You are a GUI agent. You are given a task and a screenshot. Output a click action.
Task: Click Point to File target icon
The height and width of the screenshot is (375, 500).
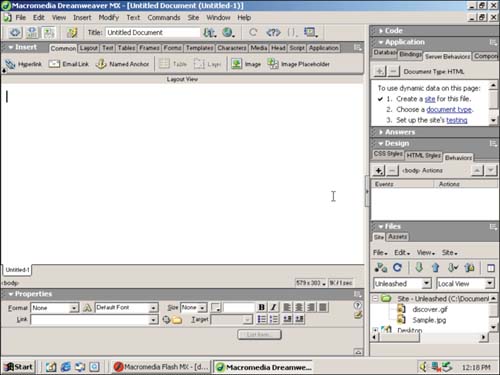tap(166, 320)
